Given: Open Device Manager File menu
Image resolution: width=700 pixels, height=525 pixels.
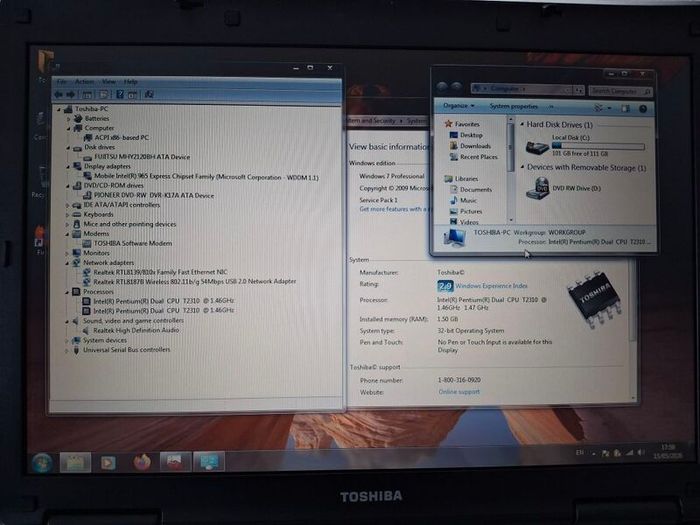Looking at the screenshot, I should pyautogui.click(x=62, y=82).
